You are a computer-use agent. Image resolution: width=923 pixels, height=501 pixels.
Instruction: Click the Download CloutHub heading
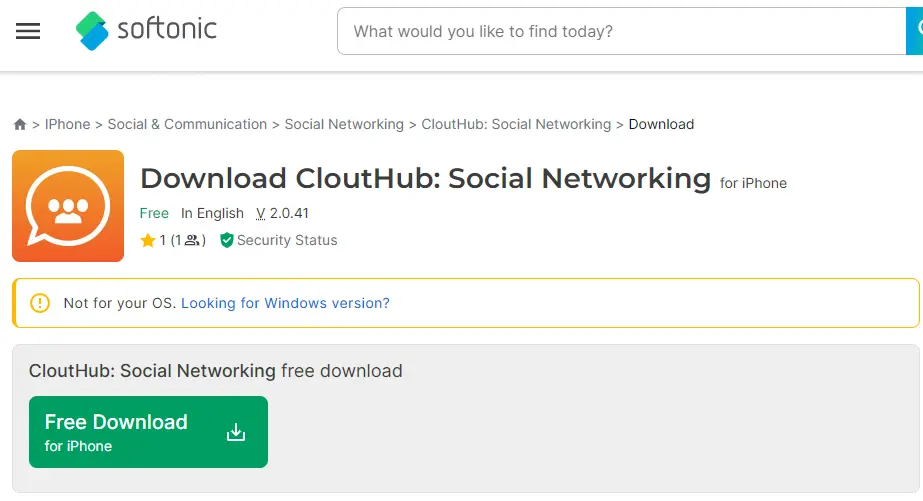point(426,178)
